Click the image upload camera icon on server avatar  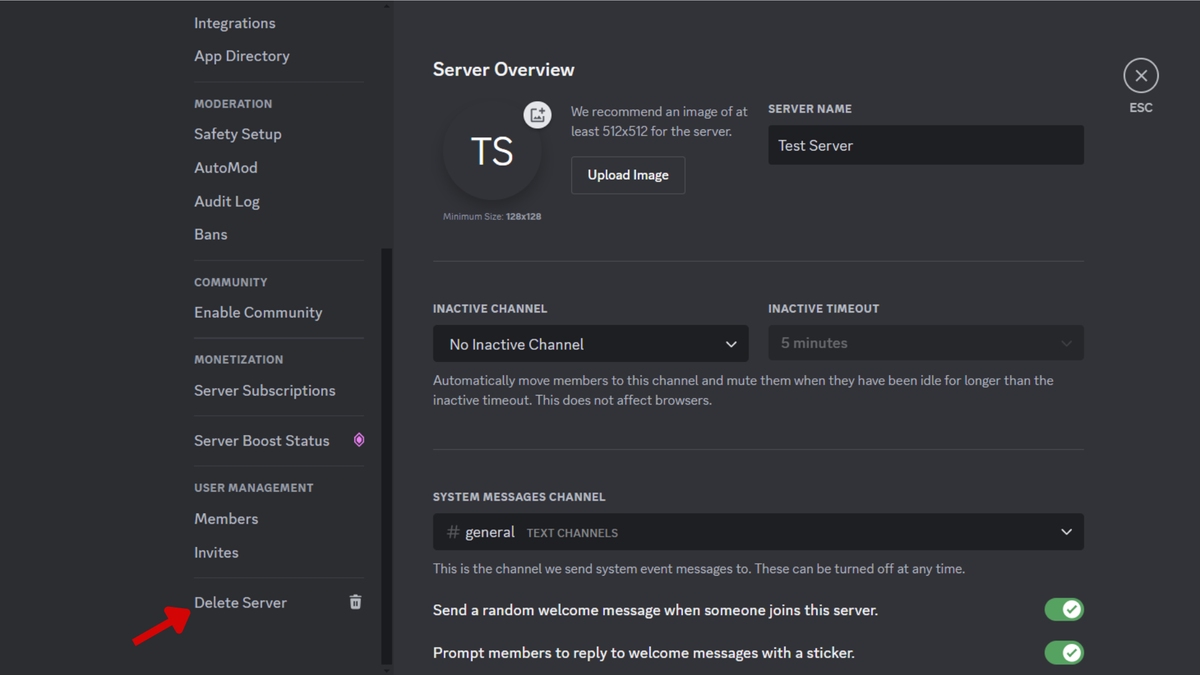coord(537,114)
